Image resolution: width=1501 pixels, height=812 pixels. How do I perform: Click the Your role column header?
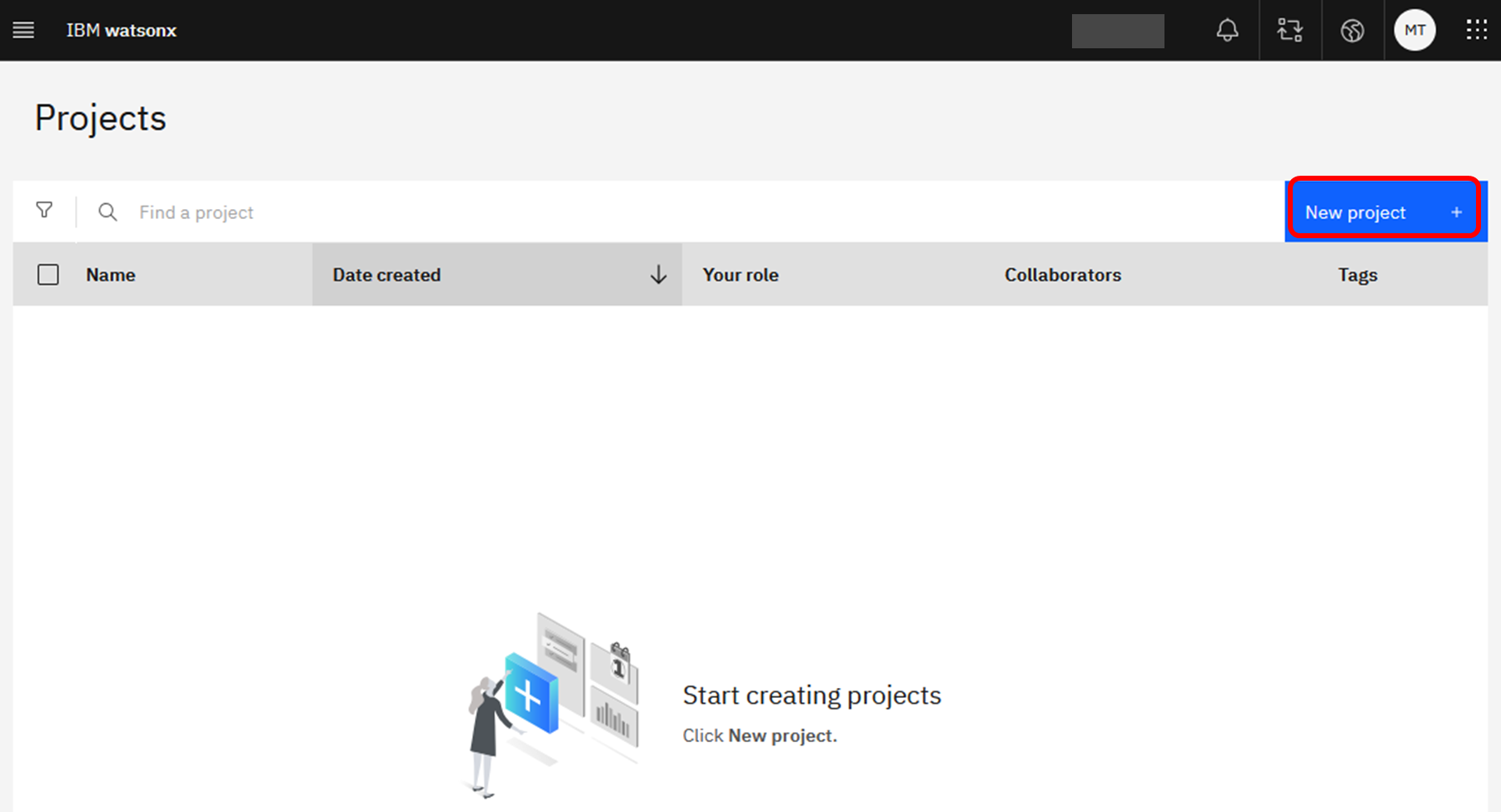[741, 275]
